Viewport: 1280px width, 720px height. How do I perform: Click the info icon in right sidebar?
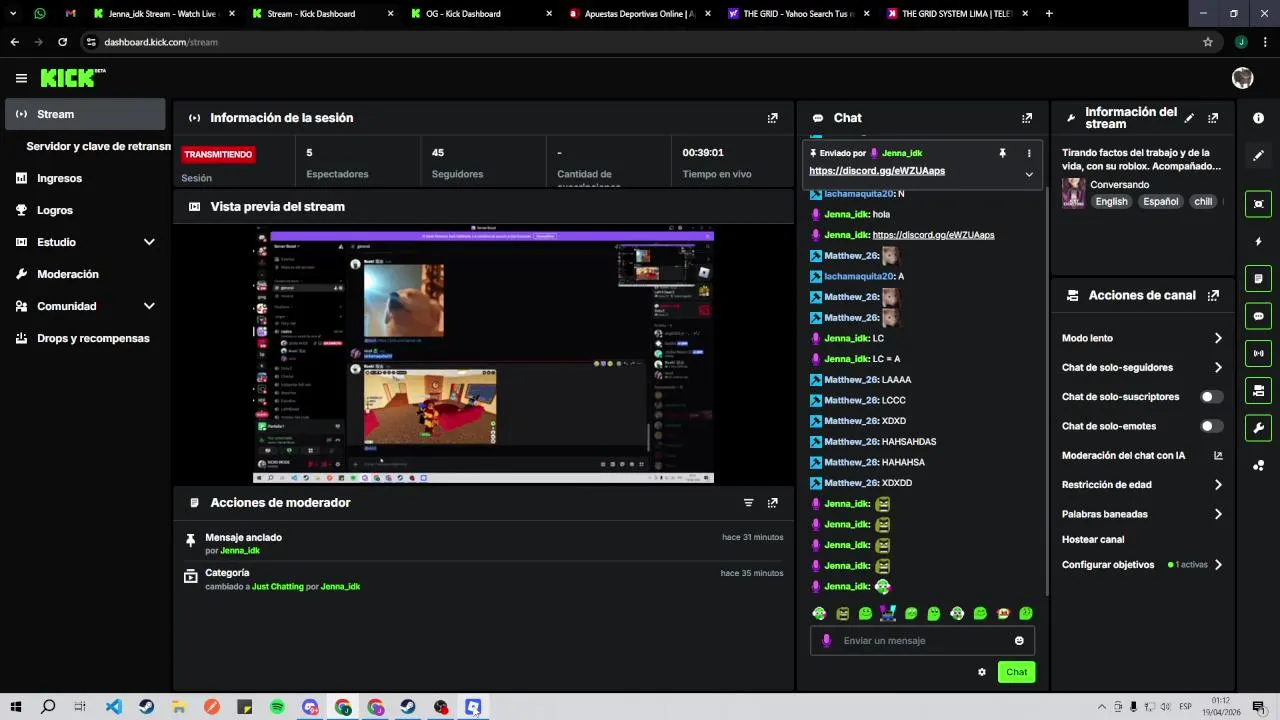[1258, 118]
